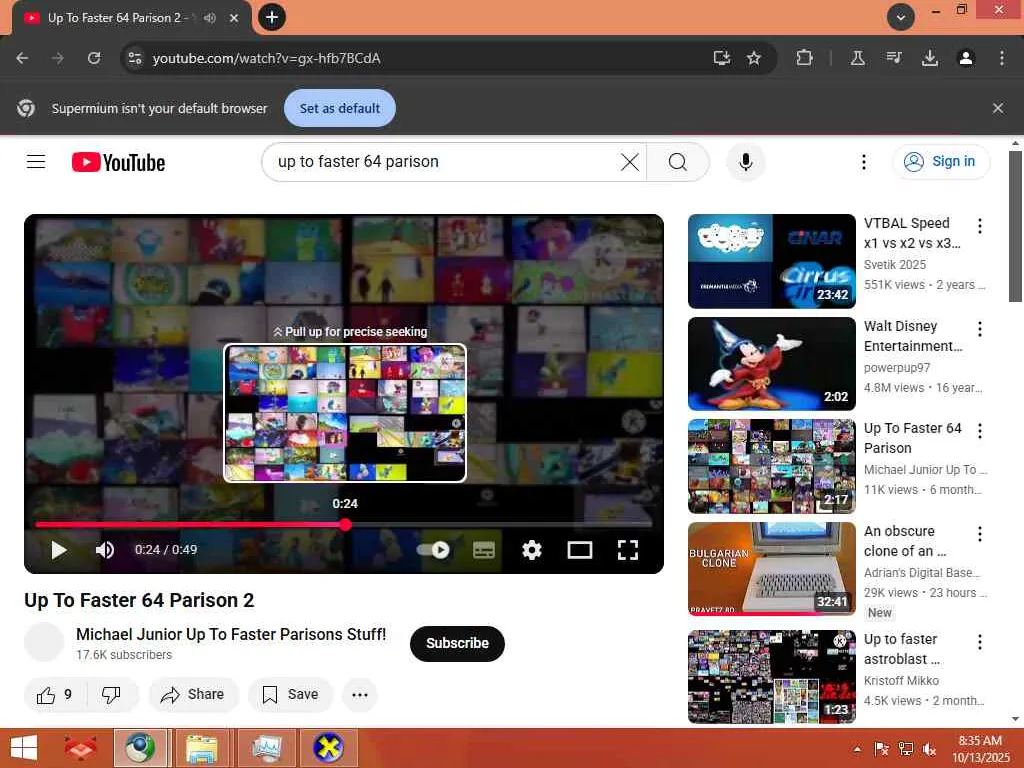Install app icon in address bar
The width and height of the screenshot is (1024, 768).
(x=722, y=58)
